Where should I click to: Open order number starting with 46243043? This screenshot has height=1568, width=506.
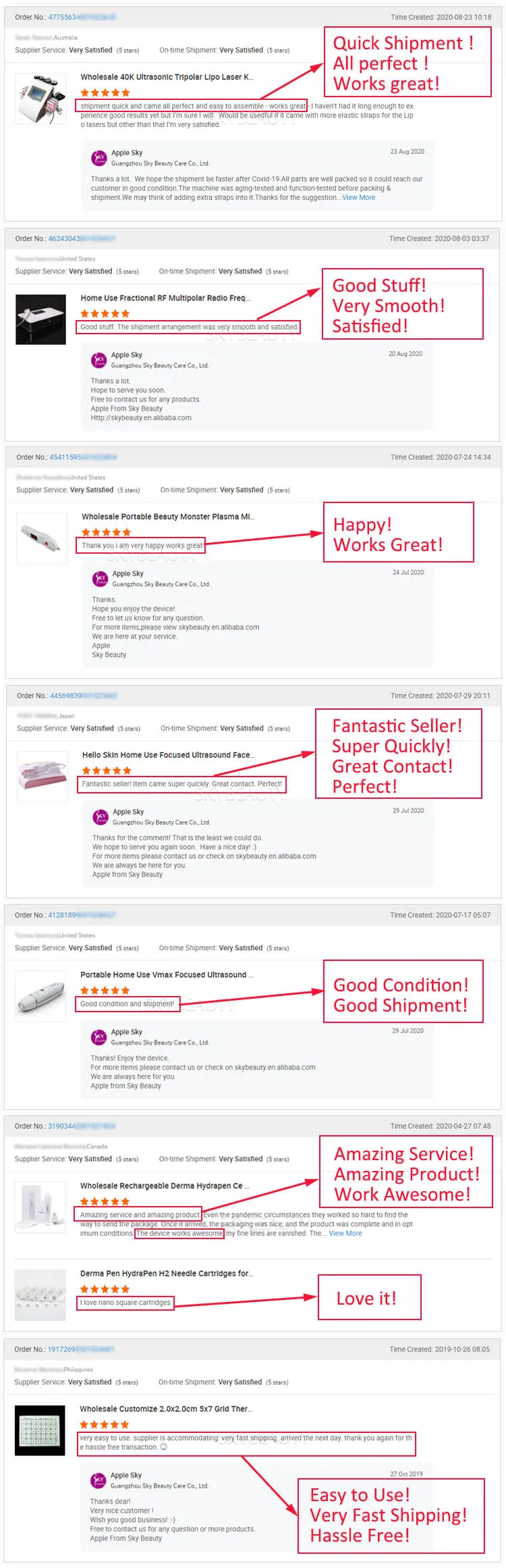coord(65,238)
